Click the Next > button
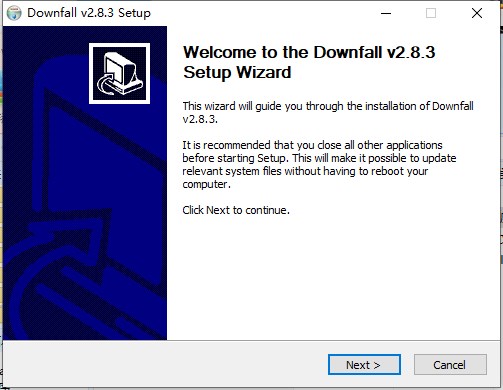This screenshot has width=503, height=390. coord(364,364)
